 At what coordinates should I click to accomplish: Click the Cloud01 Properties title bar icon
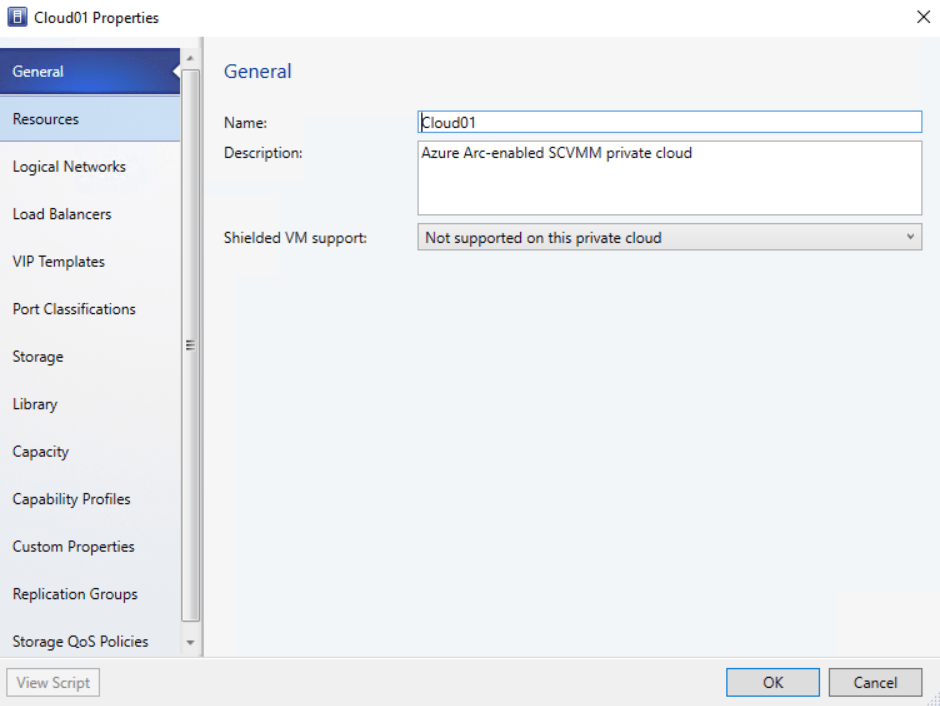point(17,17)
